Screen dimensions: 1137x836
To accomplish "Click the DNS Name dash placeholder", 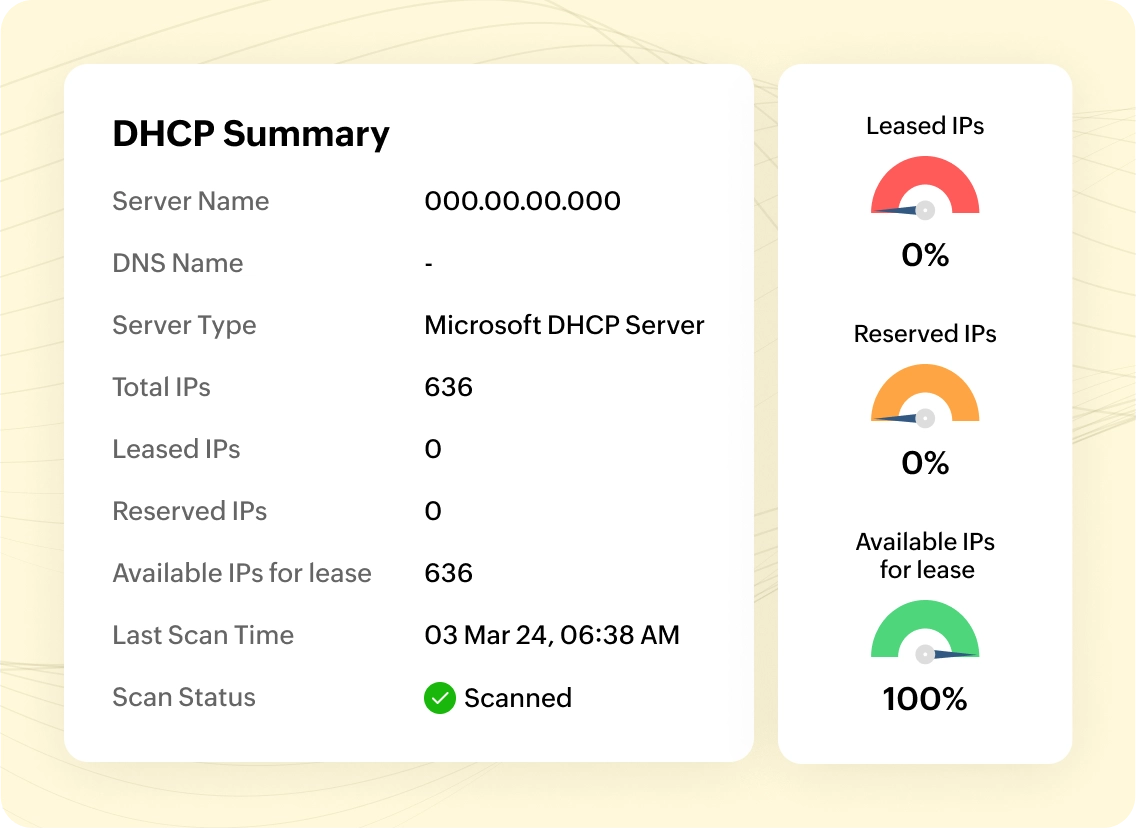I will coord(428,263).
